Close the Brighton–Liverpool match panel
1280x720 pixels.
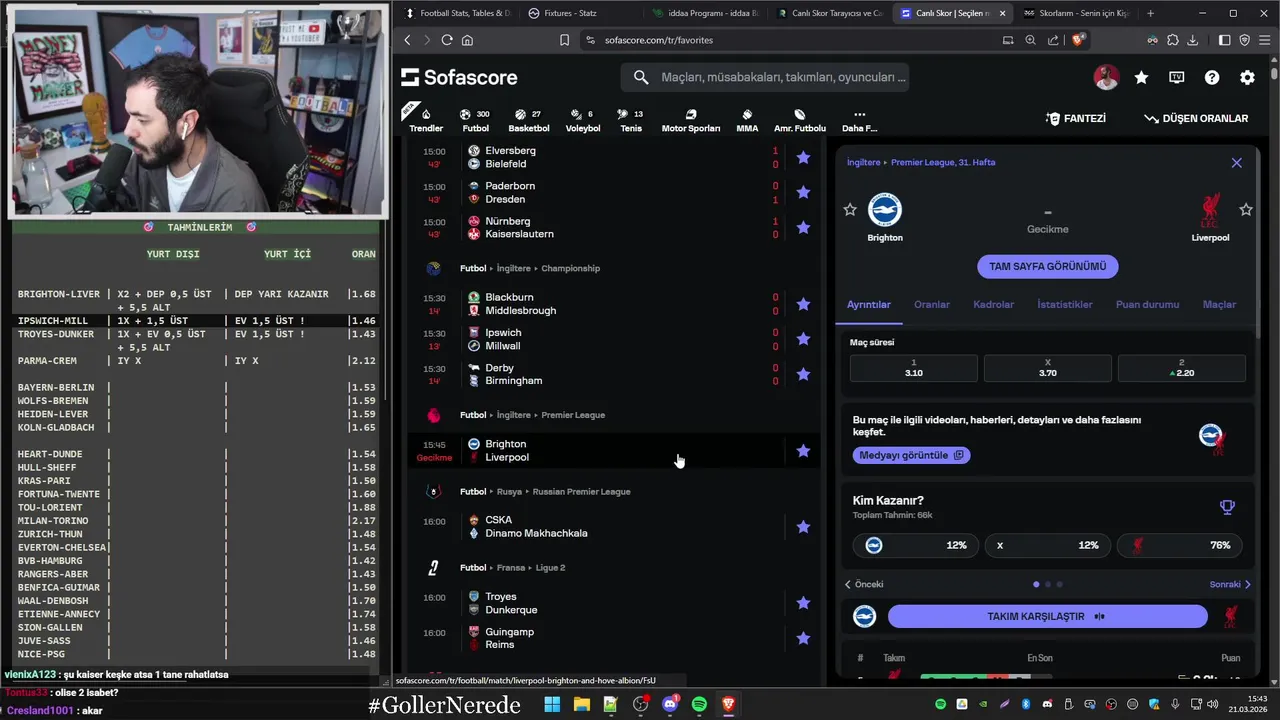point(1236,162)
